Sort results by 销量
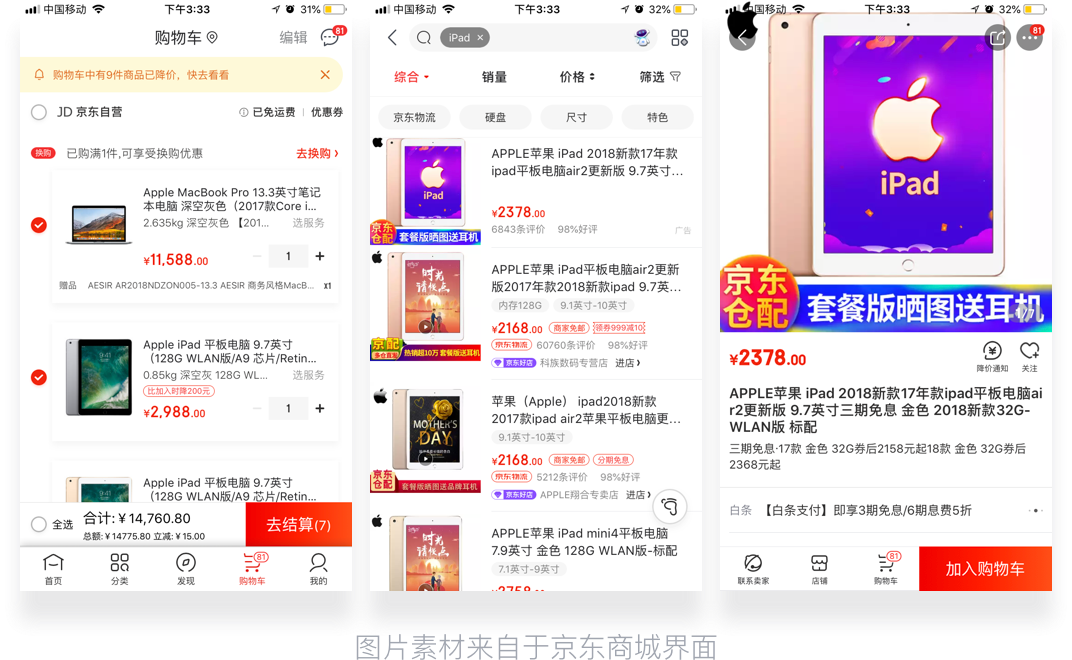 click(x=494, y=77)
